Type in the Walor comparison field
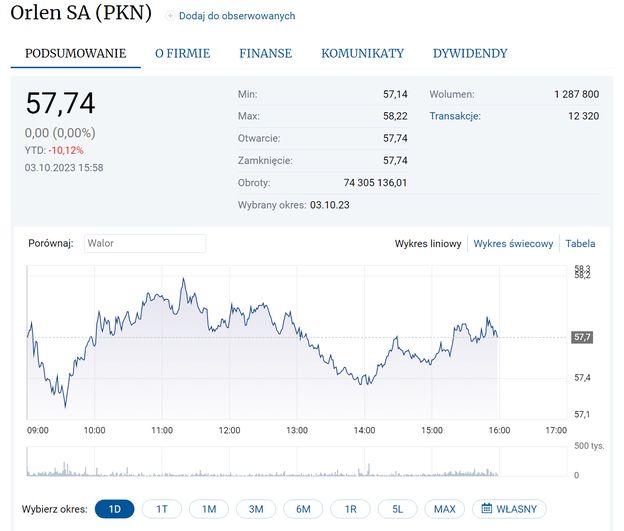Screen dimensions: 624x531 click(143, 243)
